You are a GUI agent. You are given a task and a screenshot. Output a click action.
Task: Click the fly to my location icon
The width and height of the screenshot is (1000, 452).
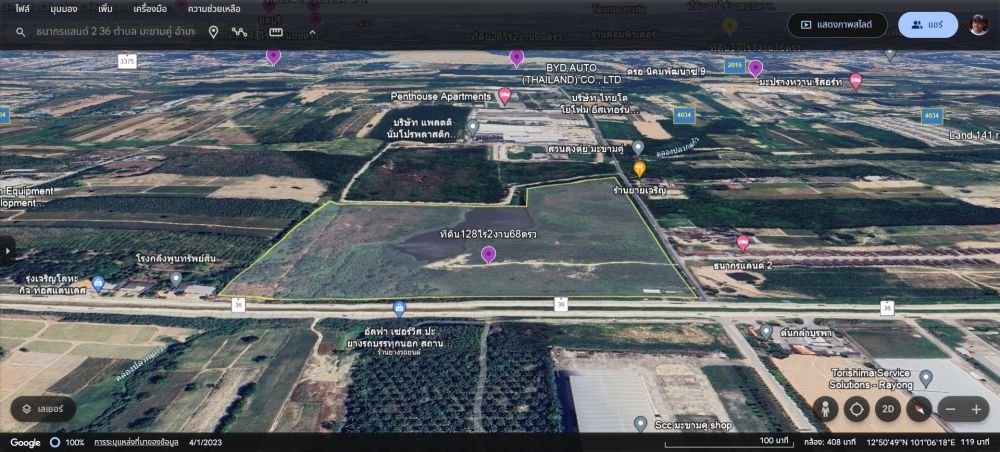coord(856,409)
